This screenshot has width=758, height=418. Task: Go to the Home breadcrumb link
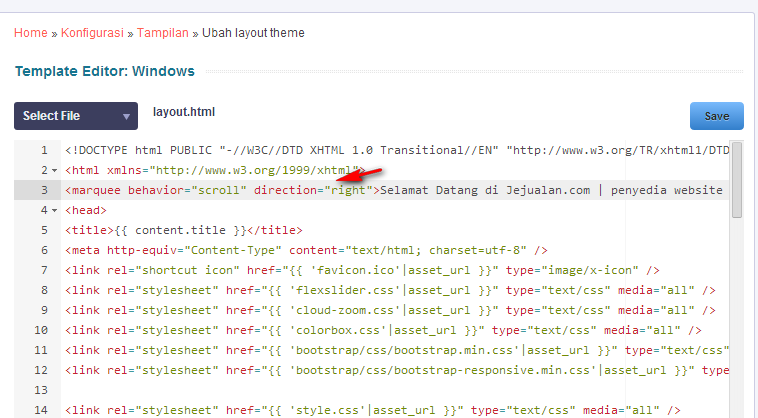(31, 33)
